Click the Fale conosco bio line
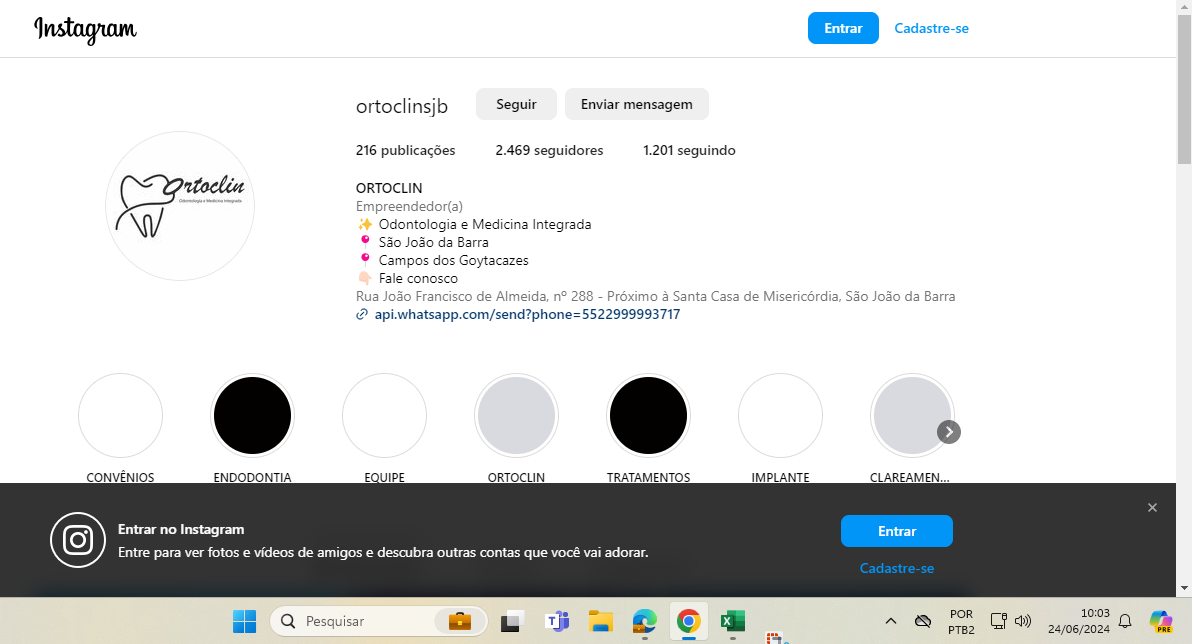 point(418,278)
